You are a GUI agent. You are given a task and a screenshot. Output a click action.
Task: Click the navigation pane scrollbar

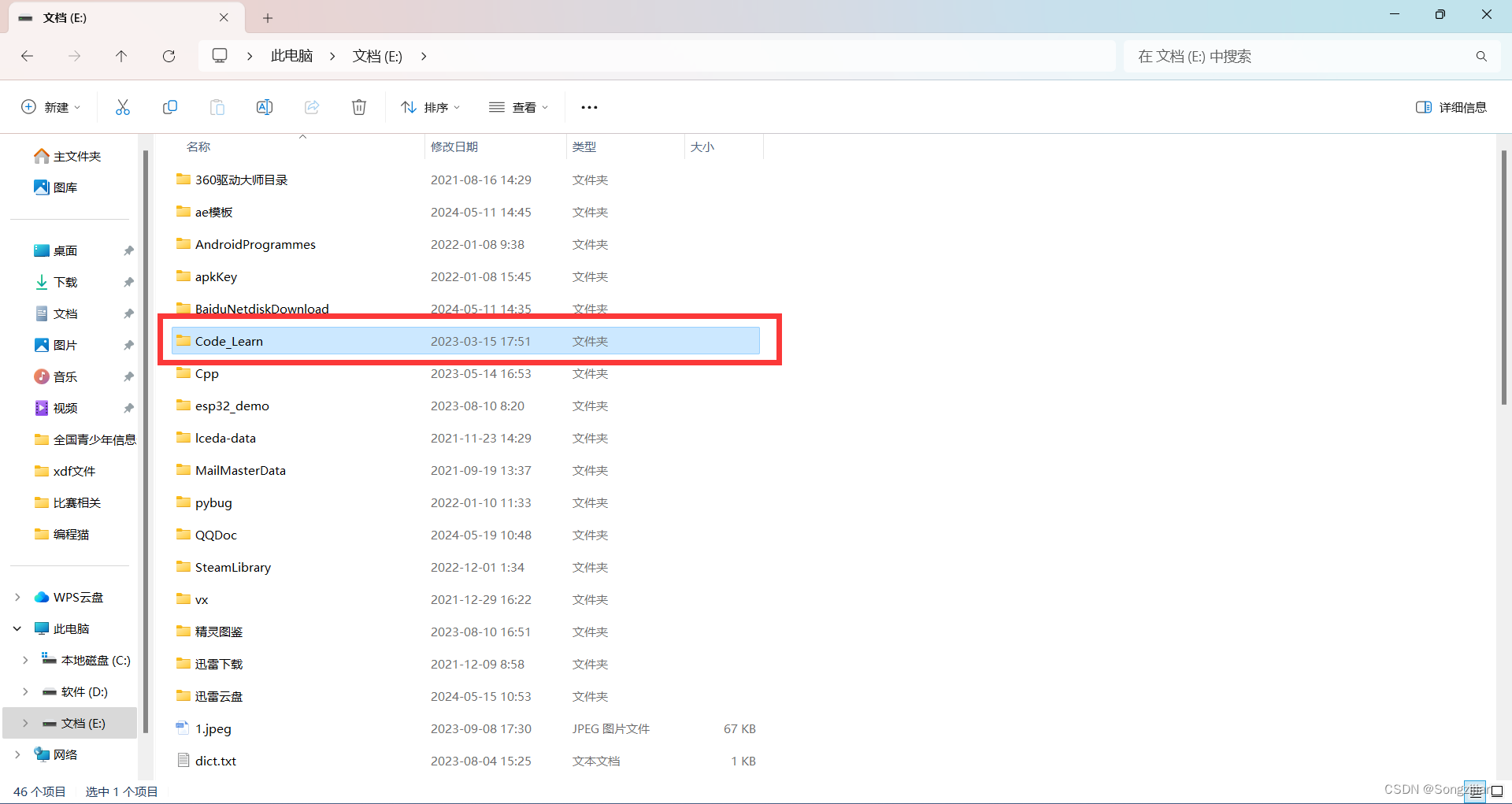(x=146, y=441)
